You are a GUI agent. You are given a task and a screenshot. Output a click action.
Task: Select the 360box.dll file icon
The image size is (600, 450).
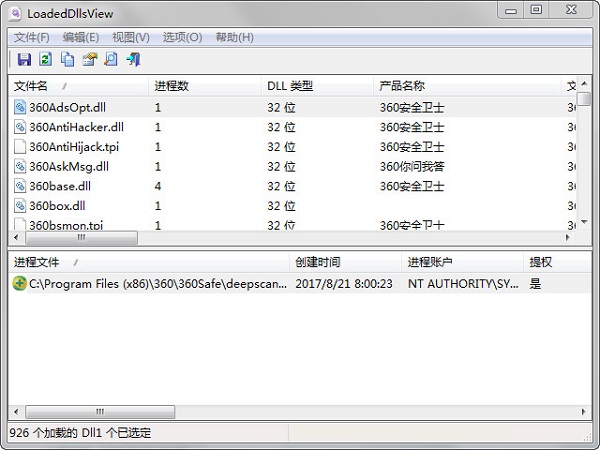(x=20, y=206)
